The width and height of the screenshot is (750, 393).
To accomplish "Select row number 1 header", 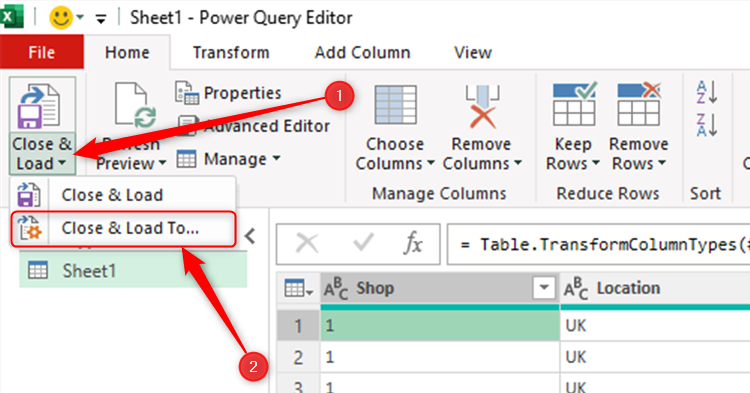I will pos(298,326).
